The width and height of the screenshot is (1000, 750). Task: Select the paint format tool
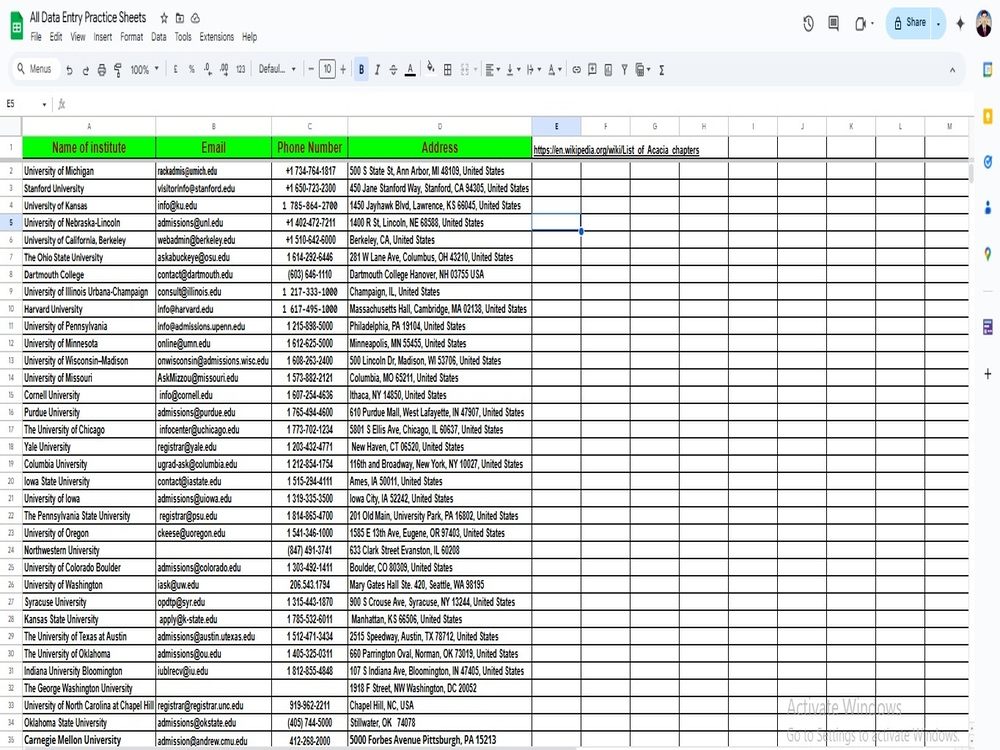(x=118, y=70)
